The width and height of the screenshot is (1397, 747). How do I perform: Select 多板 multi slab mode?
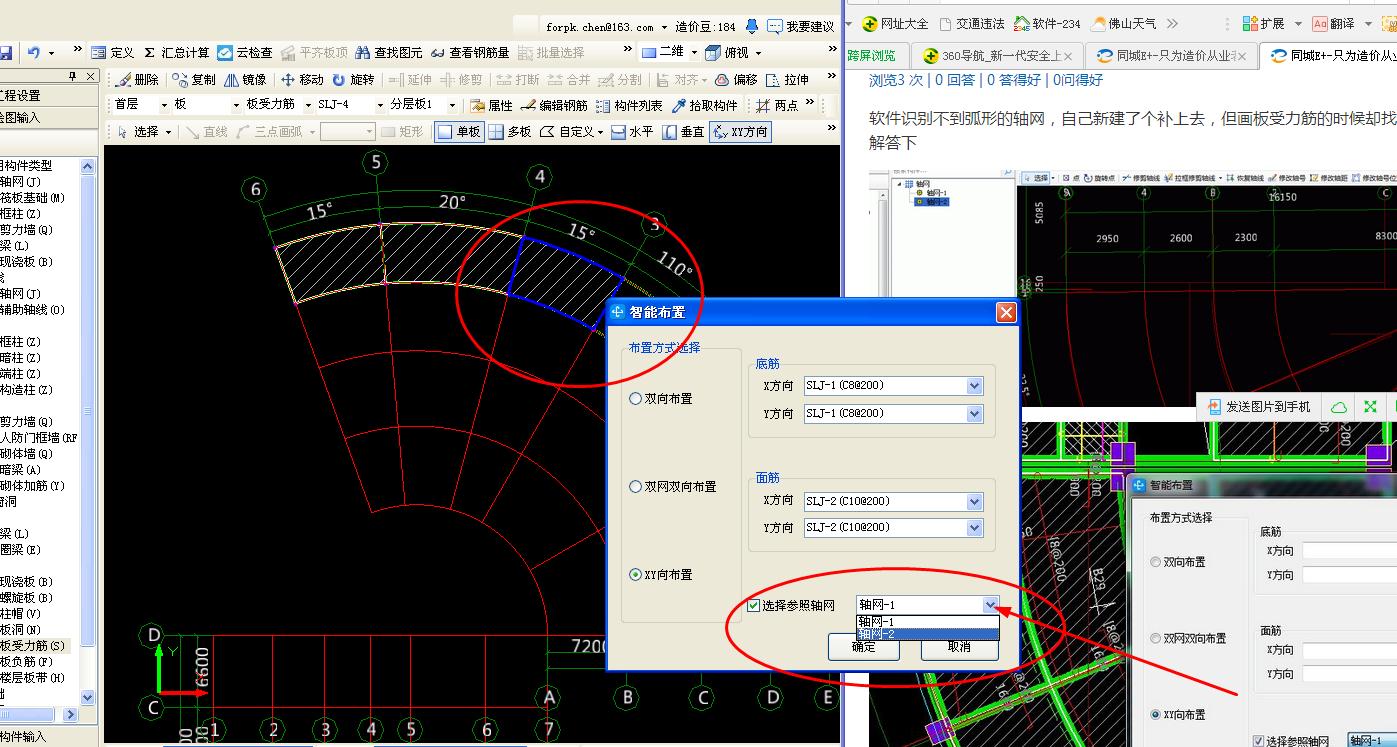pos(509,131)
